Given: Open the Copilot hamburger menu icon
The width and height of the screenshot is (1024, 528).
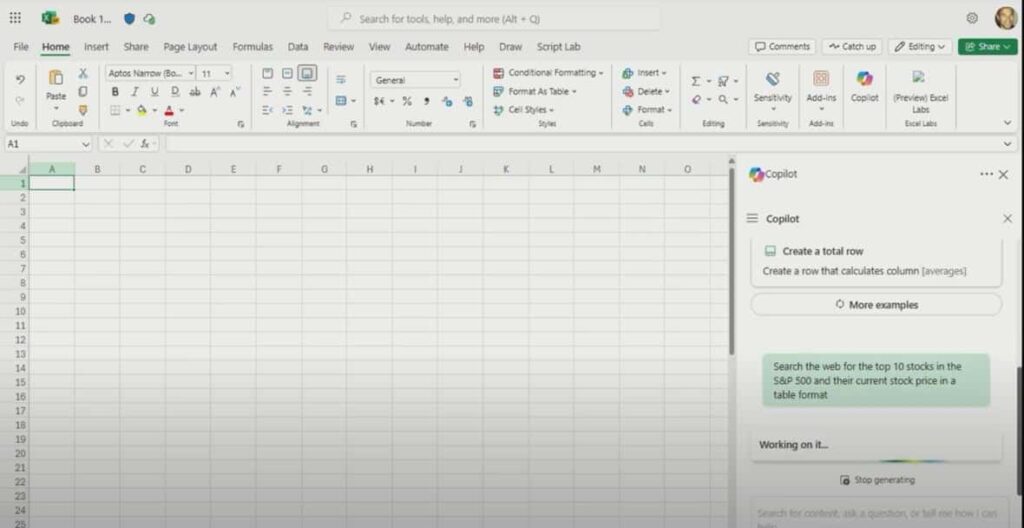Looking at the screenshot, I should point(752,218).
